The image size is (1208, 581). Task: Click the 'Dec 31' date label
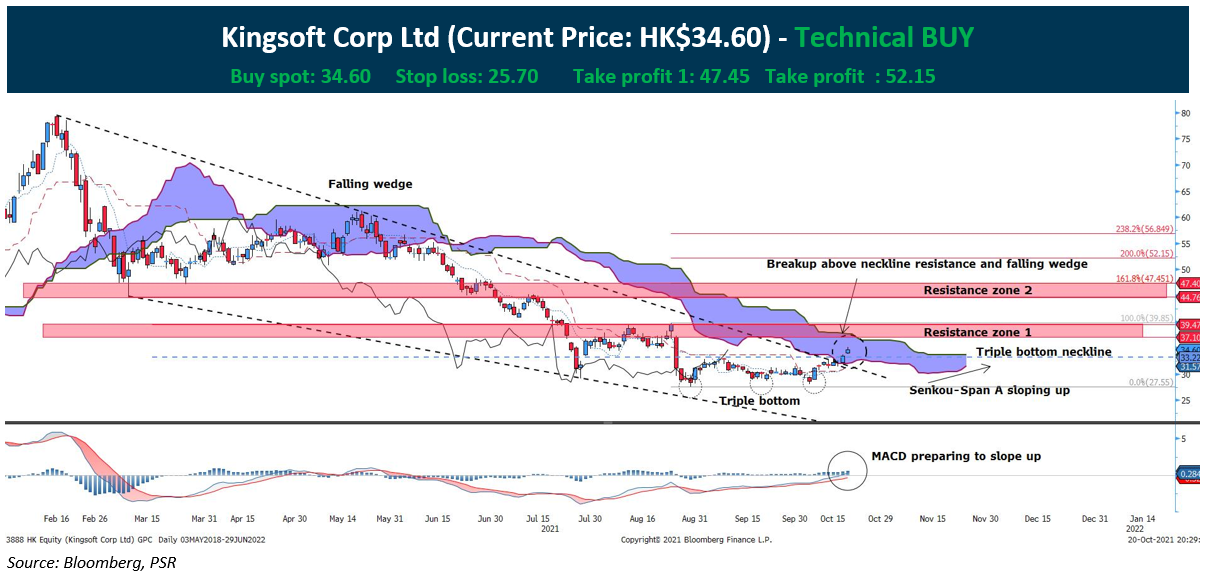tap(1094, 520)
